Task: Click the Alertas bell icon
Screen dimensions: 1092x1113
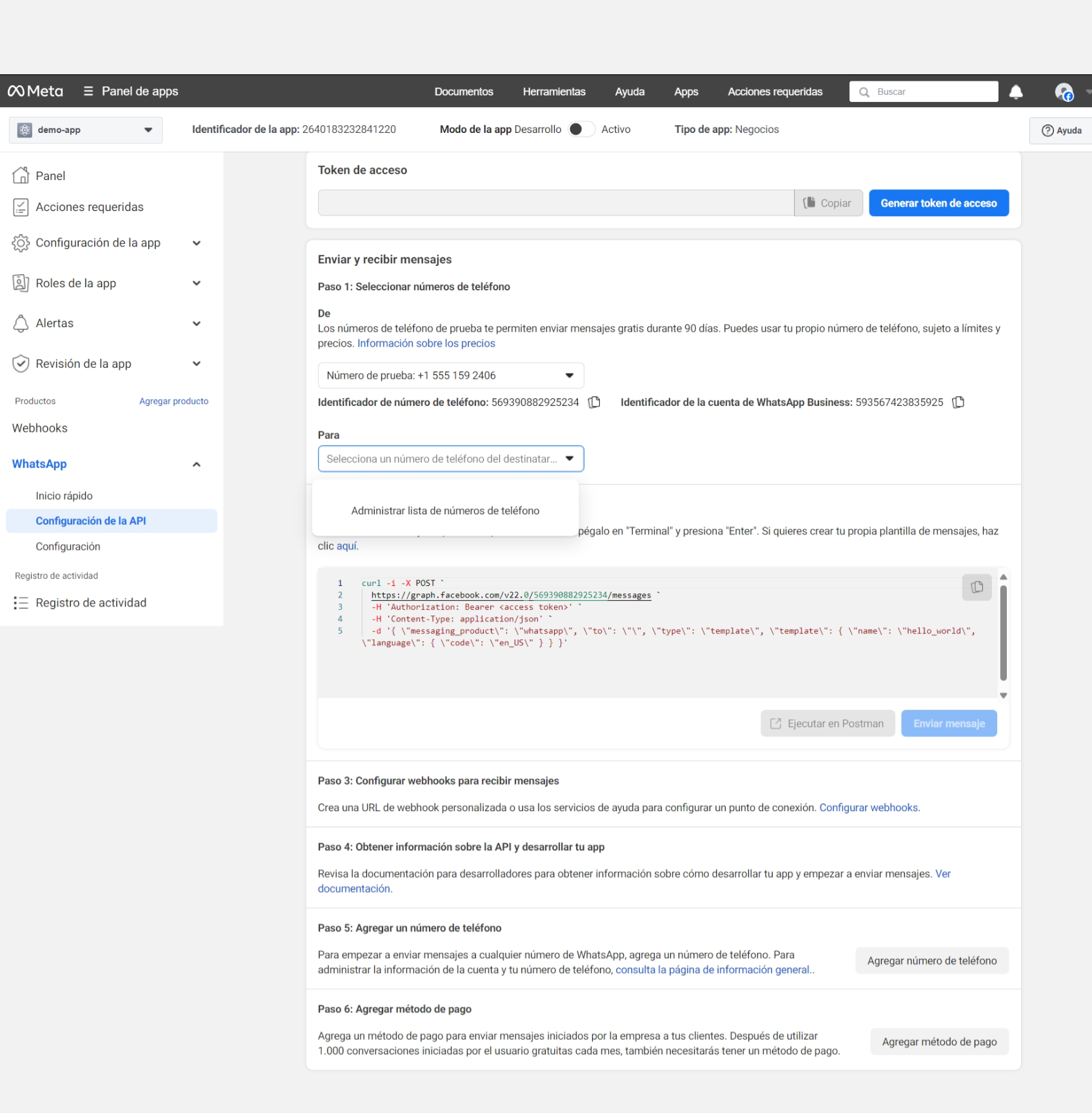Action: click(21, 323)
